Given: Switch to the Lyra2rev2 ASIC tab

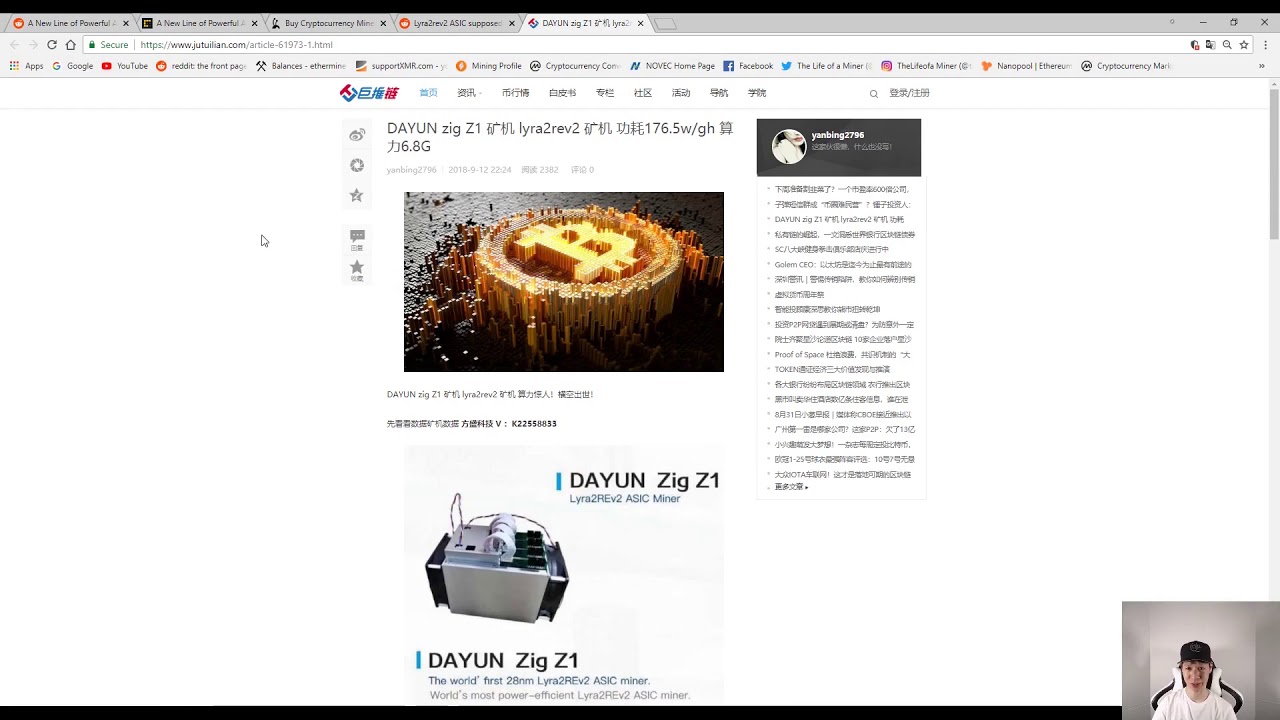Looking at the screenshot, I should [457, 23].
